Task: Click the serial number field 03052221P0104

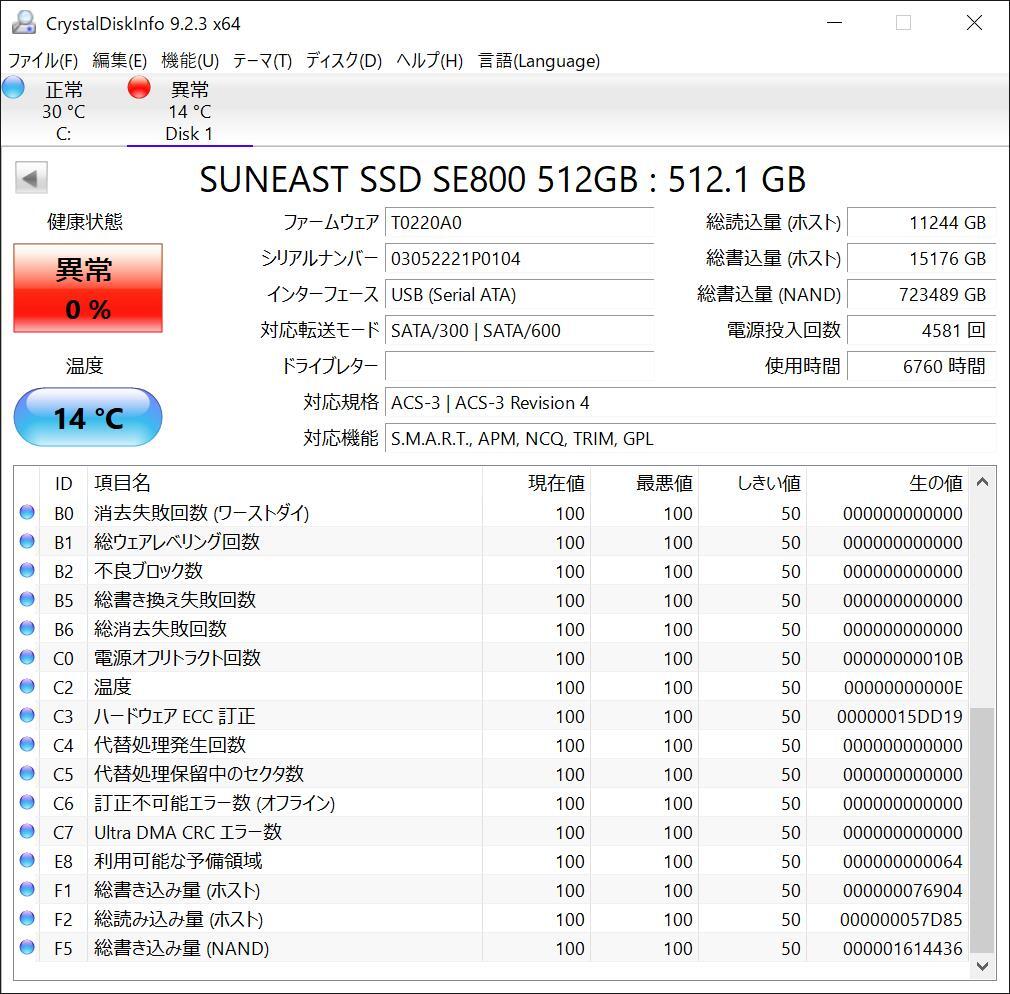Action: [519, 259]
